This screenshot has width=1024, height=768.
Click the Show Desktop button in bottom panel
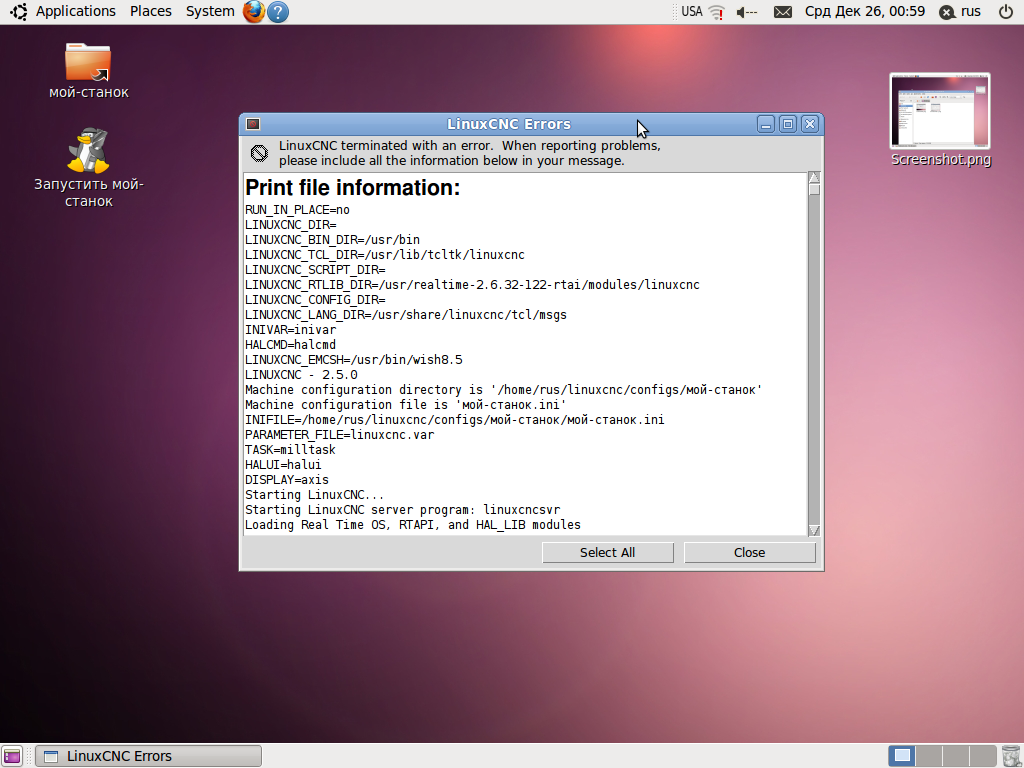pos(12,756)
